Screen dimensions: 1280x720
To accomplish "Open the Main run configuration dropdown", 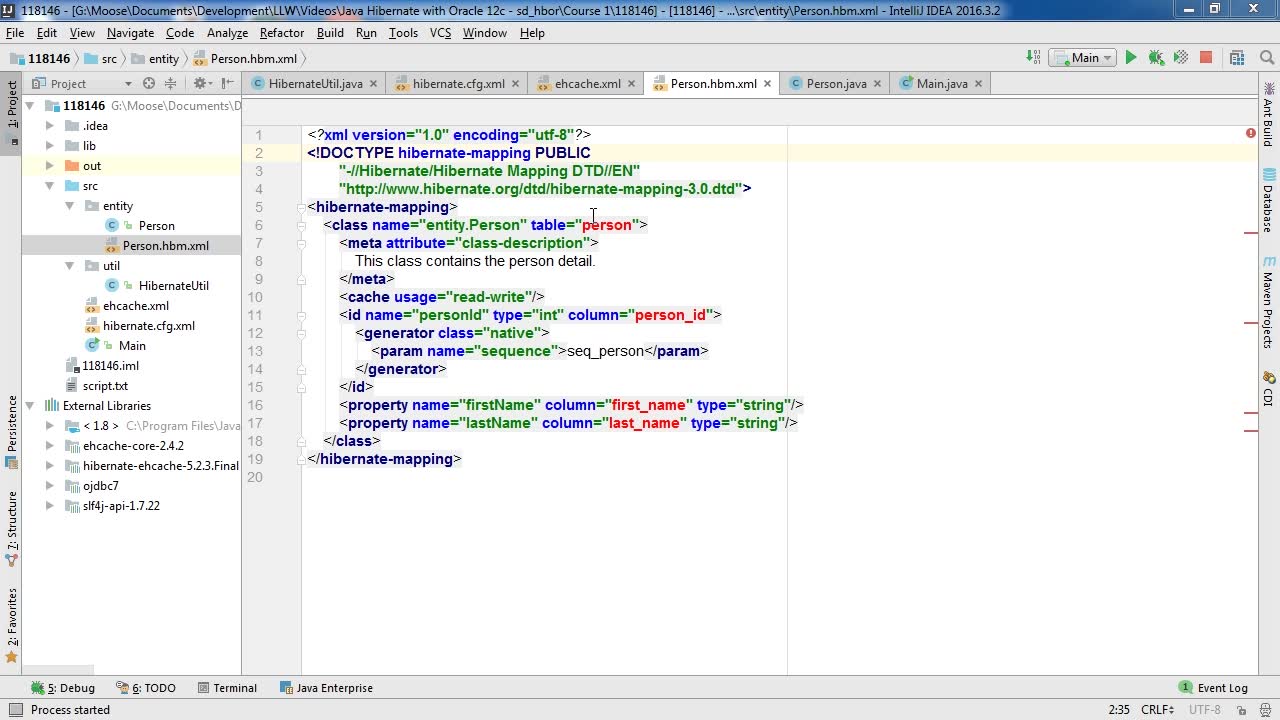I will (1085, 58).
